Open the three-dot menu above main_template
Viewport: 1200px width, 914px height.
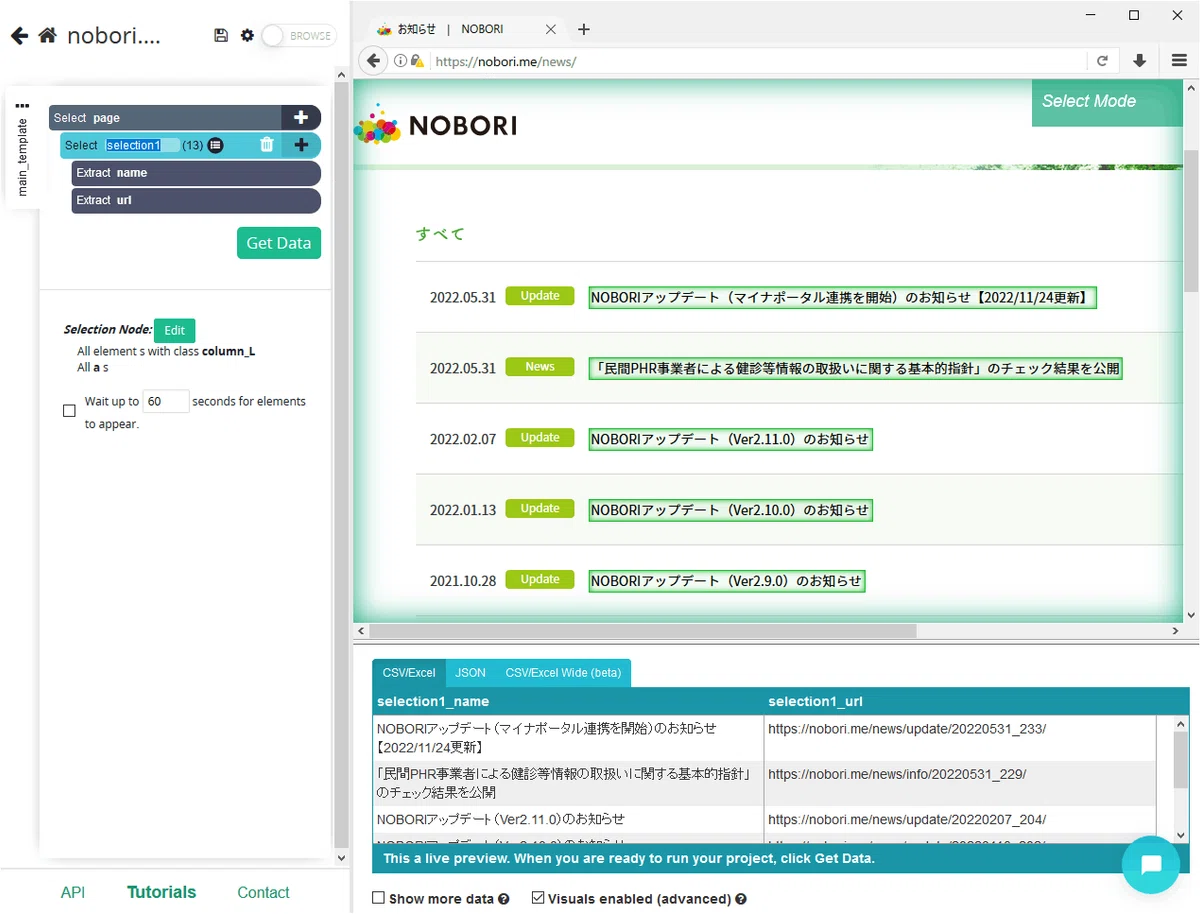22,105
